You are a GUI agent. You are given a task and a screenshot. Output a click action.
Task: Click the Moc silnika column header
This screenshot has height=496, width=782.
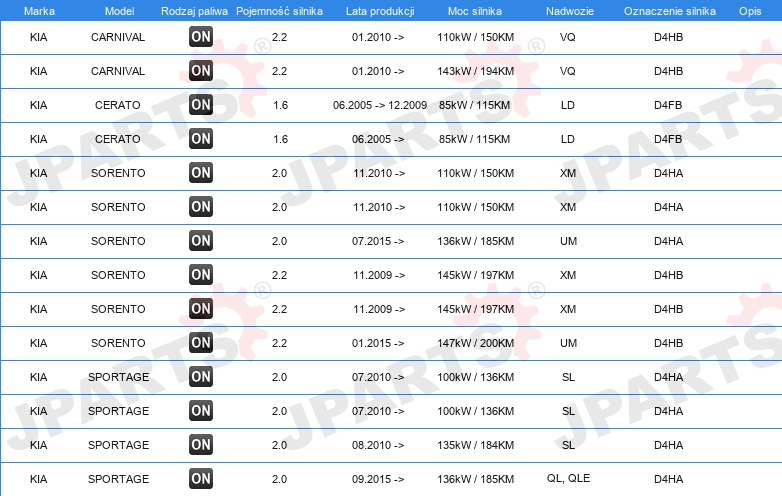(475, 11)
